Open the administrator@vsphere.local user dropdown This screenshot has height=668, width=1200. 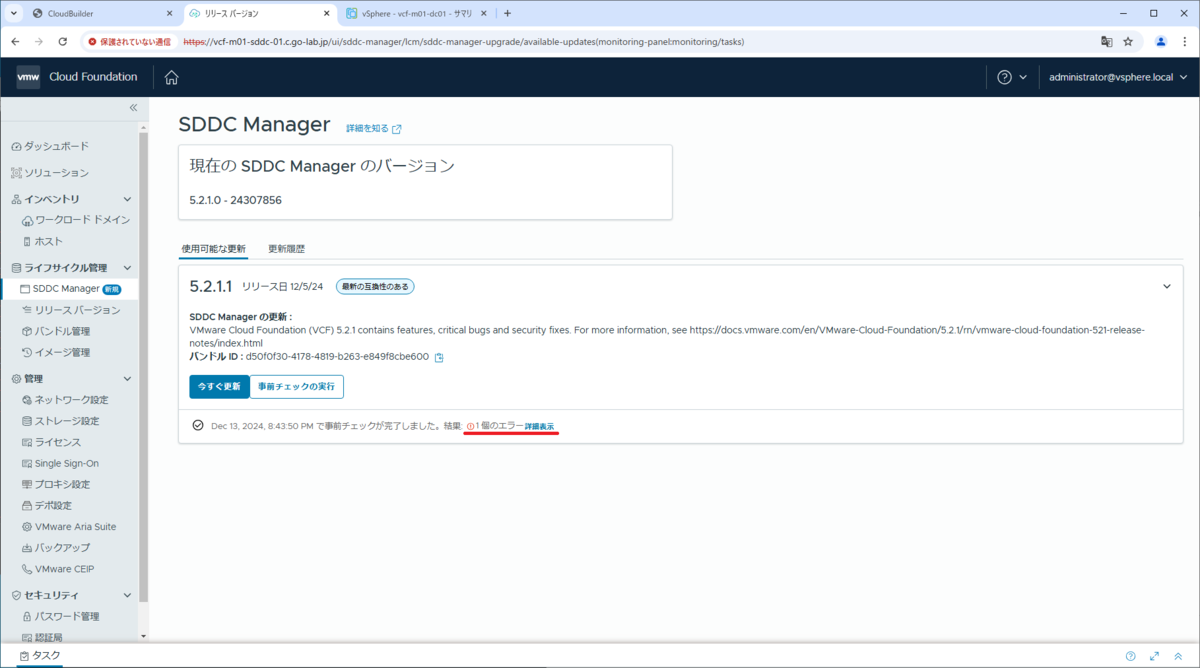1117,77
